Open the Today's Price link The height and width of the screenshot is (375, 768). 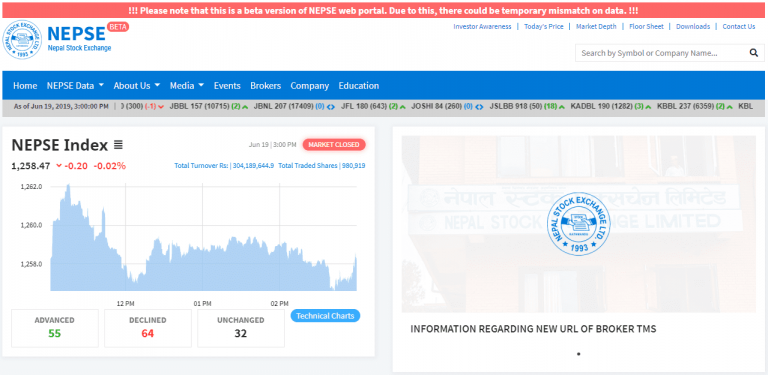click(x=544, y=26)
